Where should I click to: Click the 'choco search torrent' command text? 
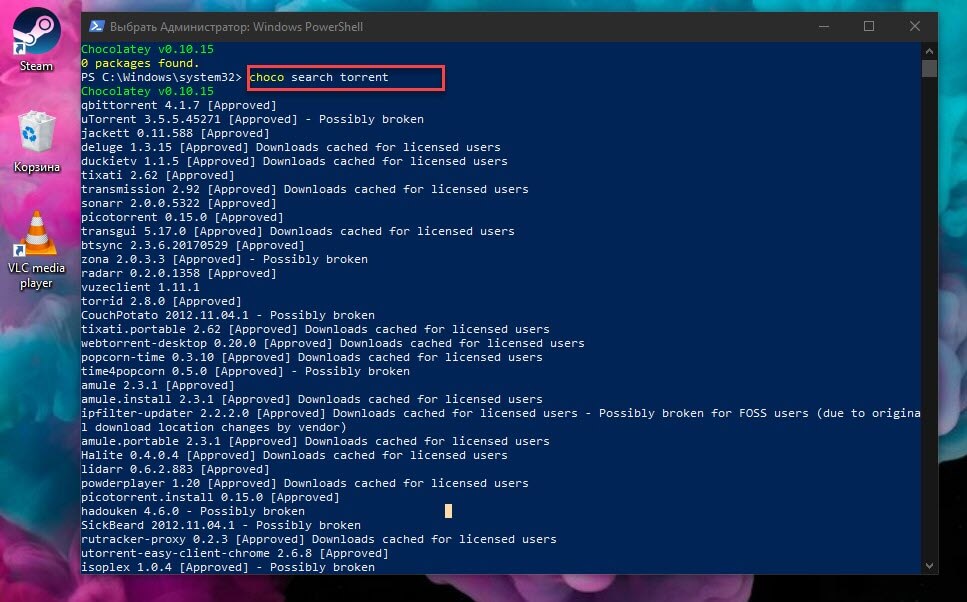click(x=319, y=77)
